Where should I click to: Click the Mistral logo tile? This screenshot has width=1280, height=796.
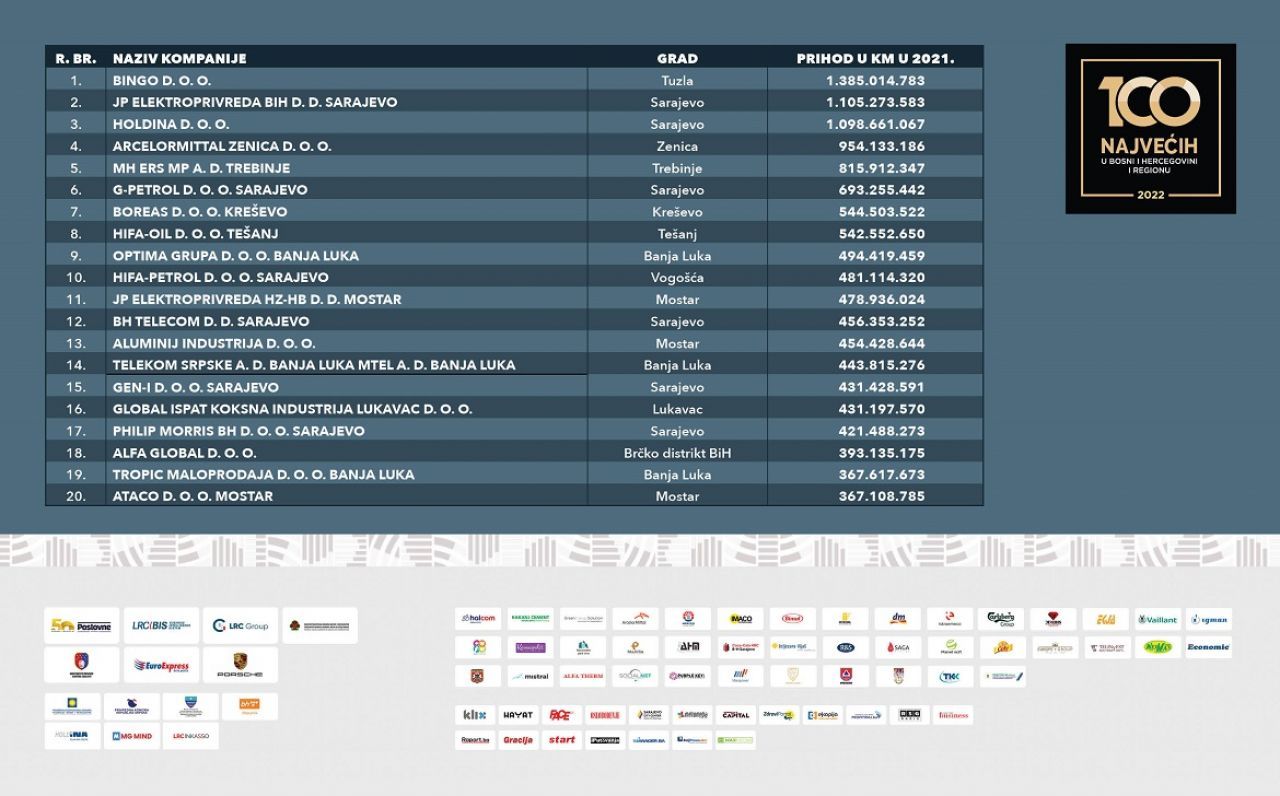point(530,676)
